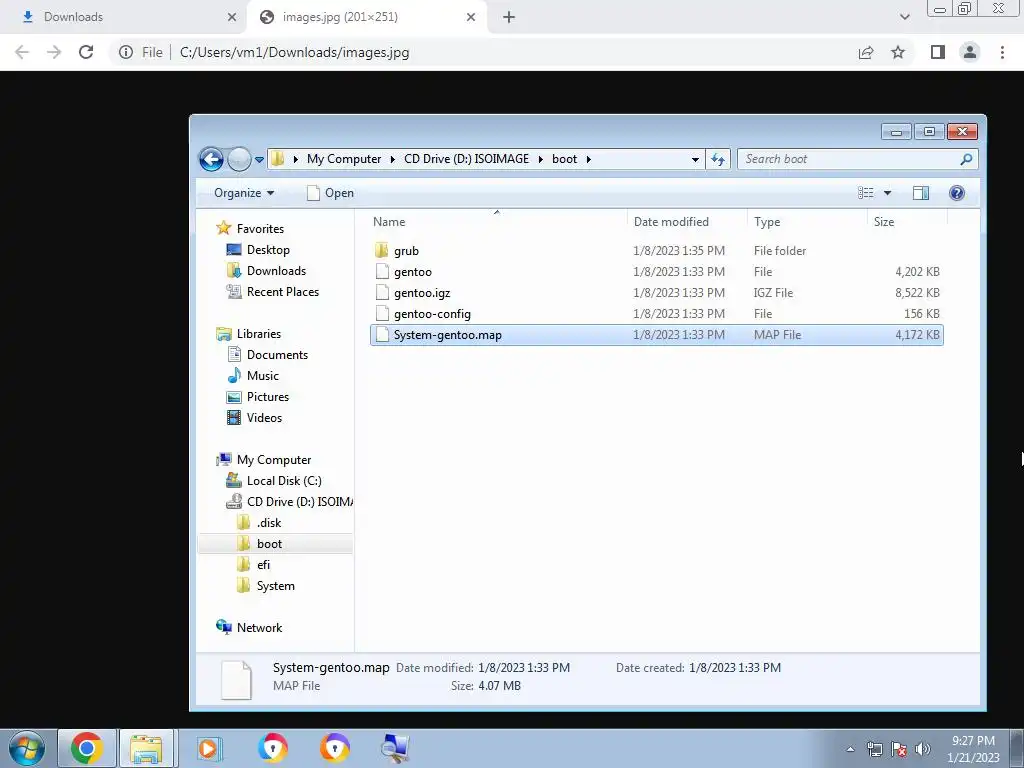Open a new browser tab
This screenshot has height=768, width=1024.
[509, 17]
